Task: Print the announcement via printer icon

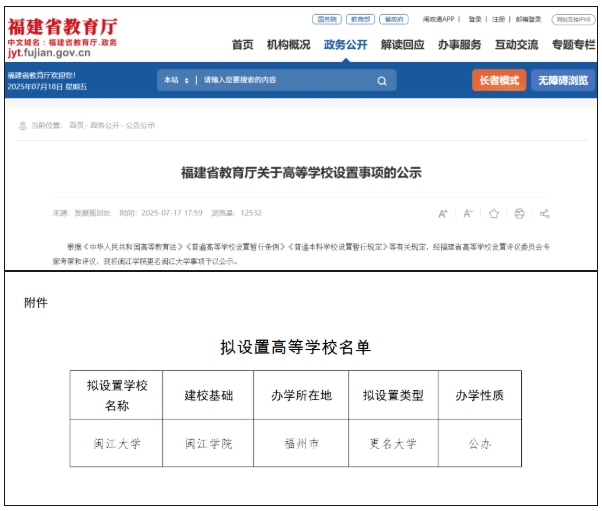Action: pyautogui.click(x=519, y=213)
